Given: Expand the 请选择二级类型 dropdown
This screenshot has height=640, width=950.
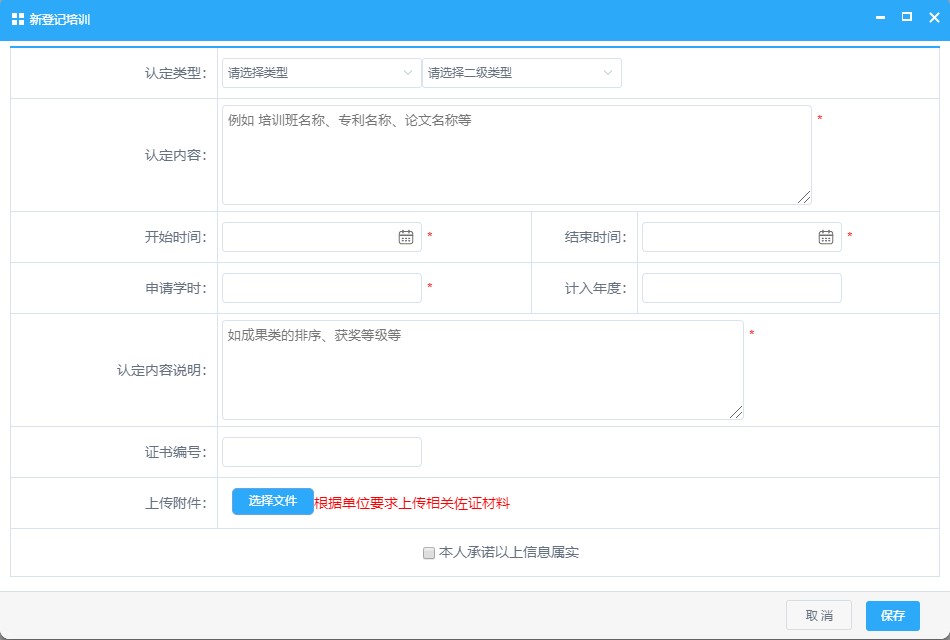Looking at the screenshot, I should pyautogui.click(x=521, y=73).
